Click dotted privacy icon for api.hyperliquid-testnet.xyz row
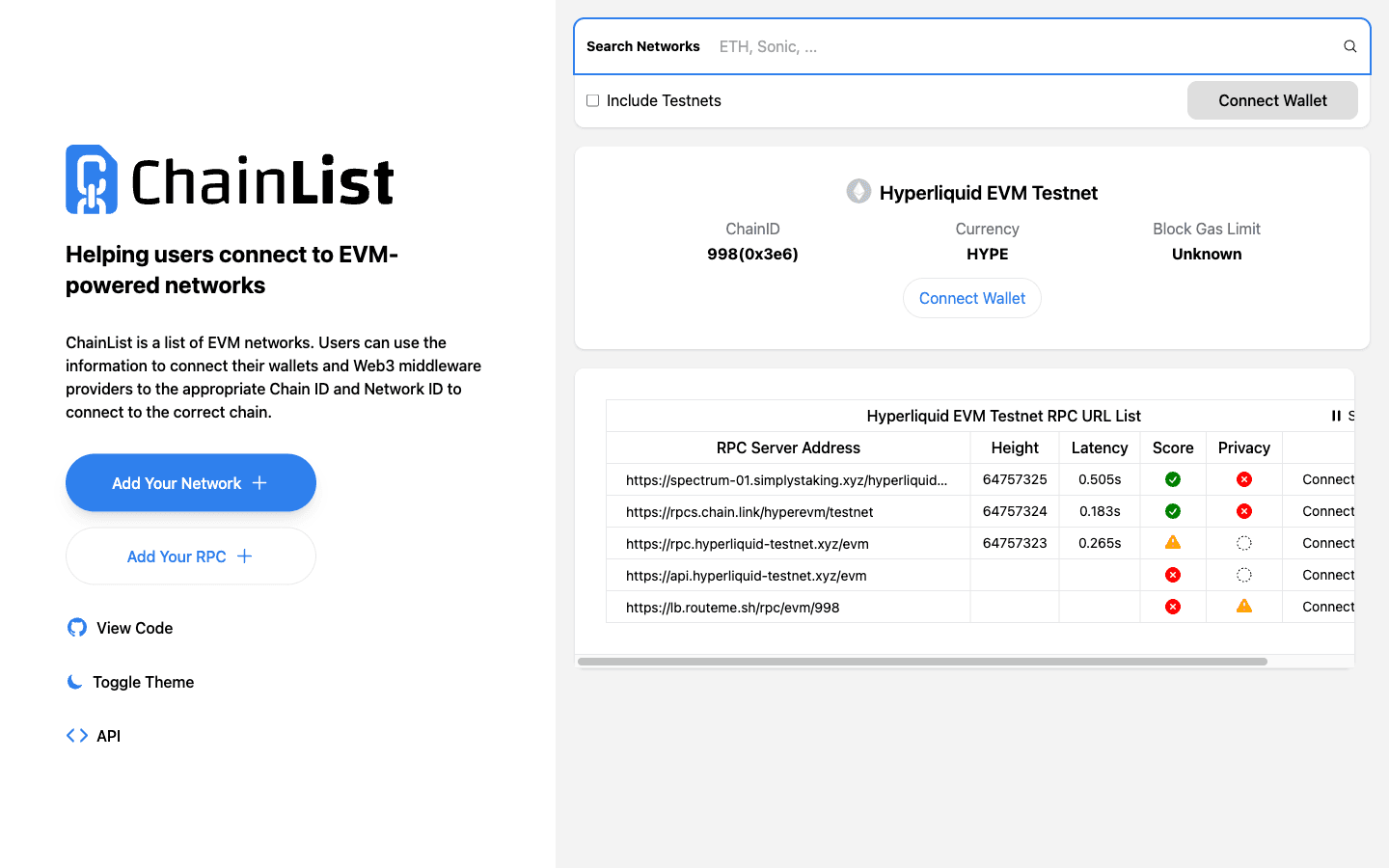Screen dimensions: 1389x868 click(x=1244, y=575)
